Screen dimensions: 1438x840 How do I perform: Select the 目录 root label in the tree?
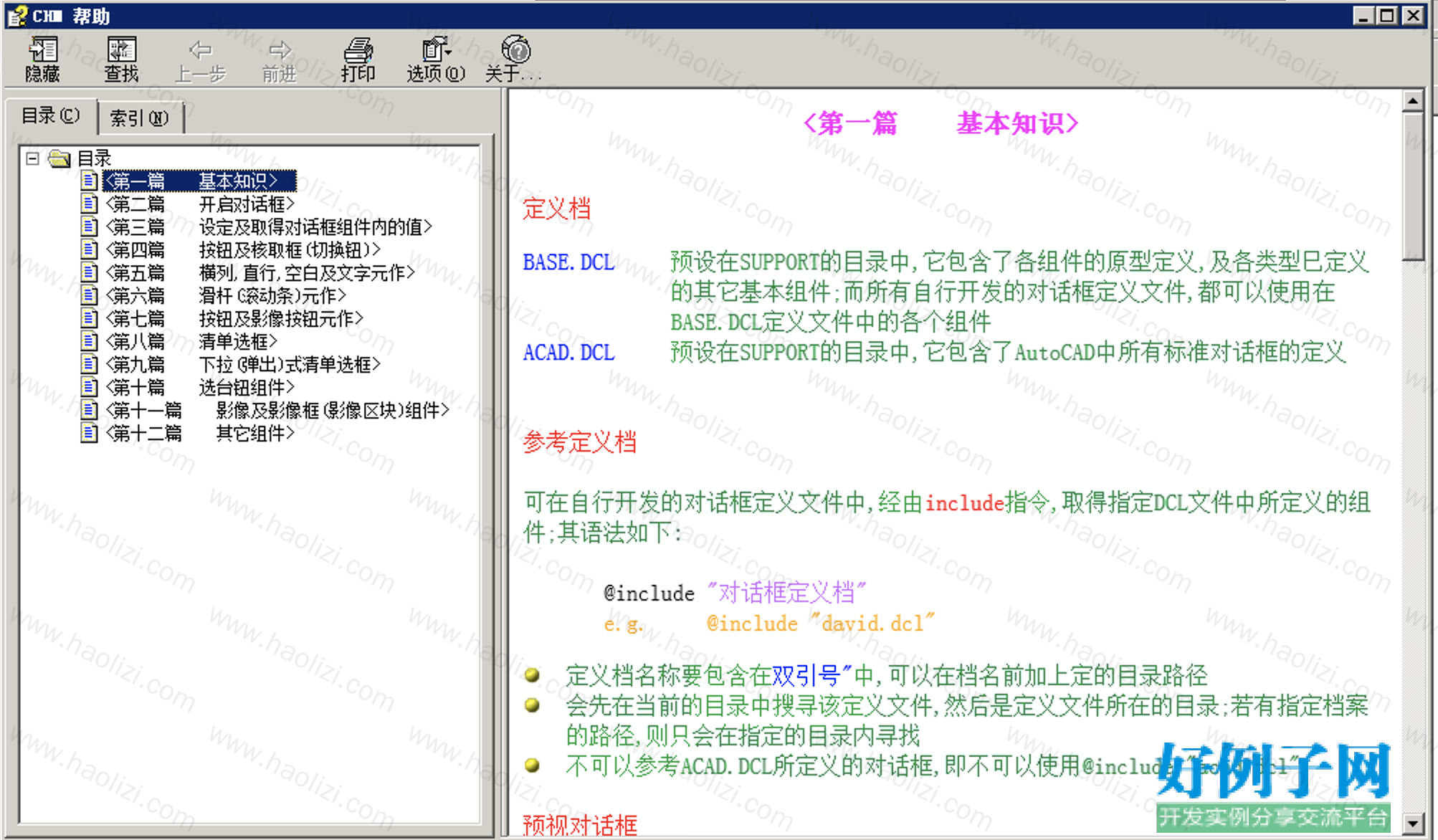(94, 158)
